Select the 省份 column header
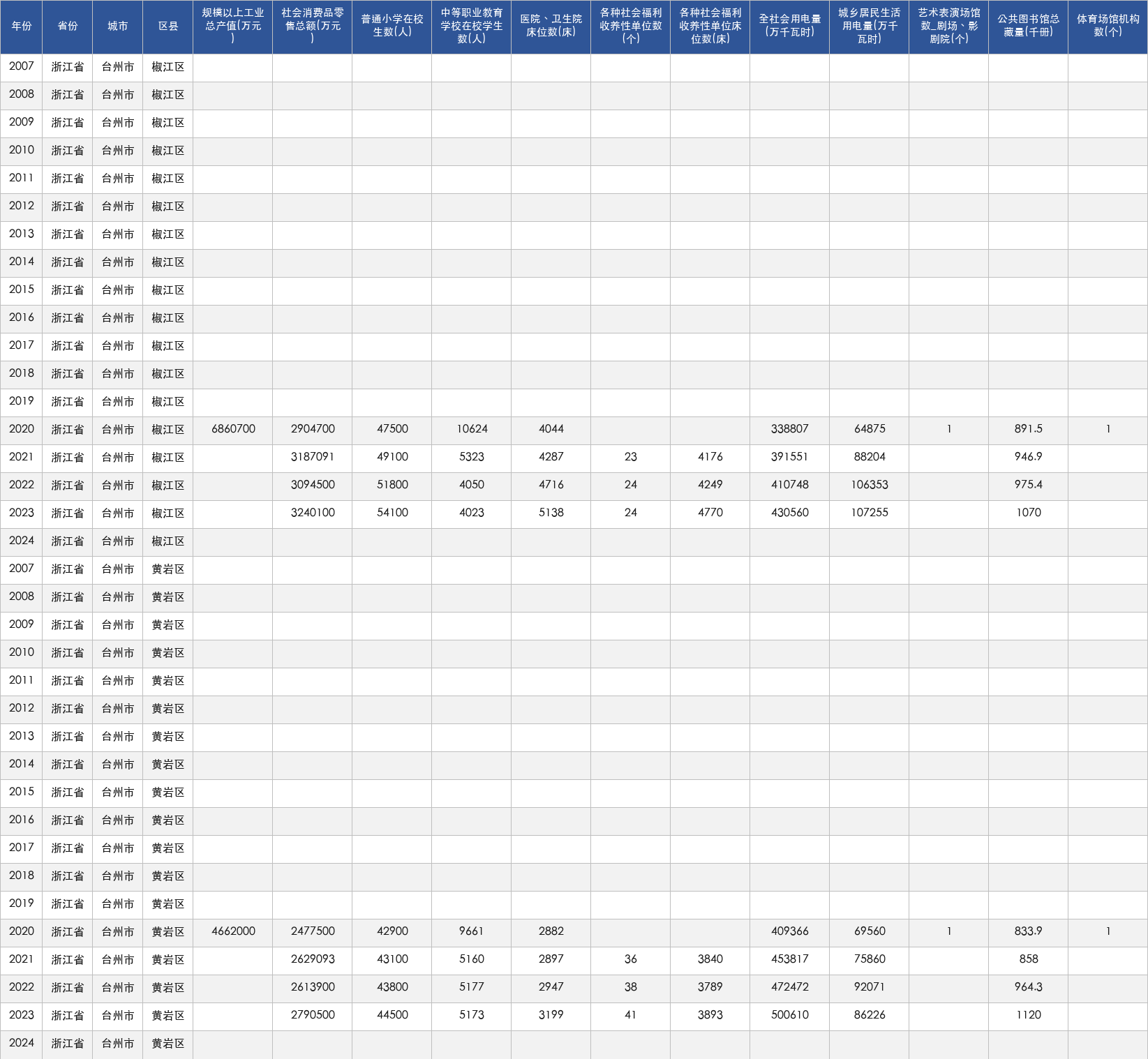The image size is (1148, 1059). [68, 27]
